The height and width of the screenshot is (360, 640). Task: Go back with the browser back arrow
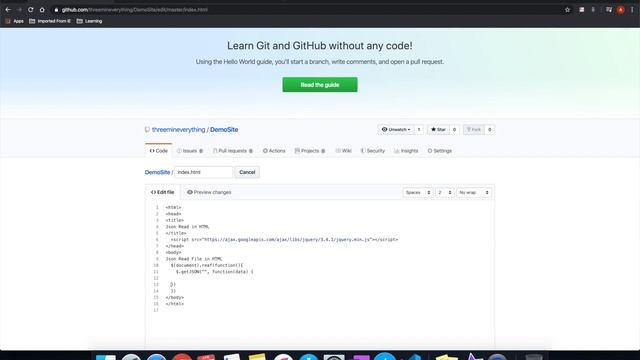click(8, 9)
